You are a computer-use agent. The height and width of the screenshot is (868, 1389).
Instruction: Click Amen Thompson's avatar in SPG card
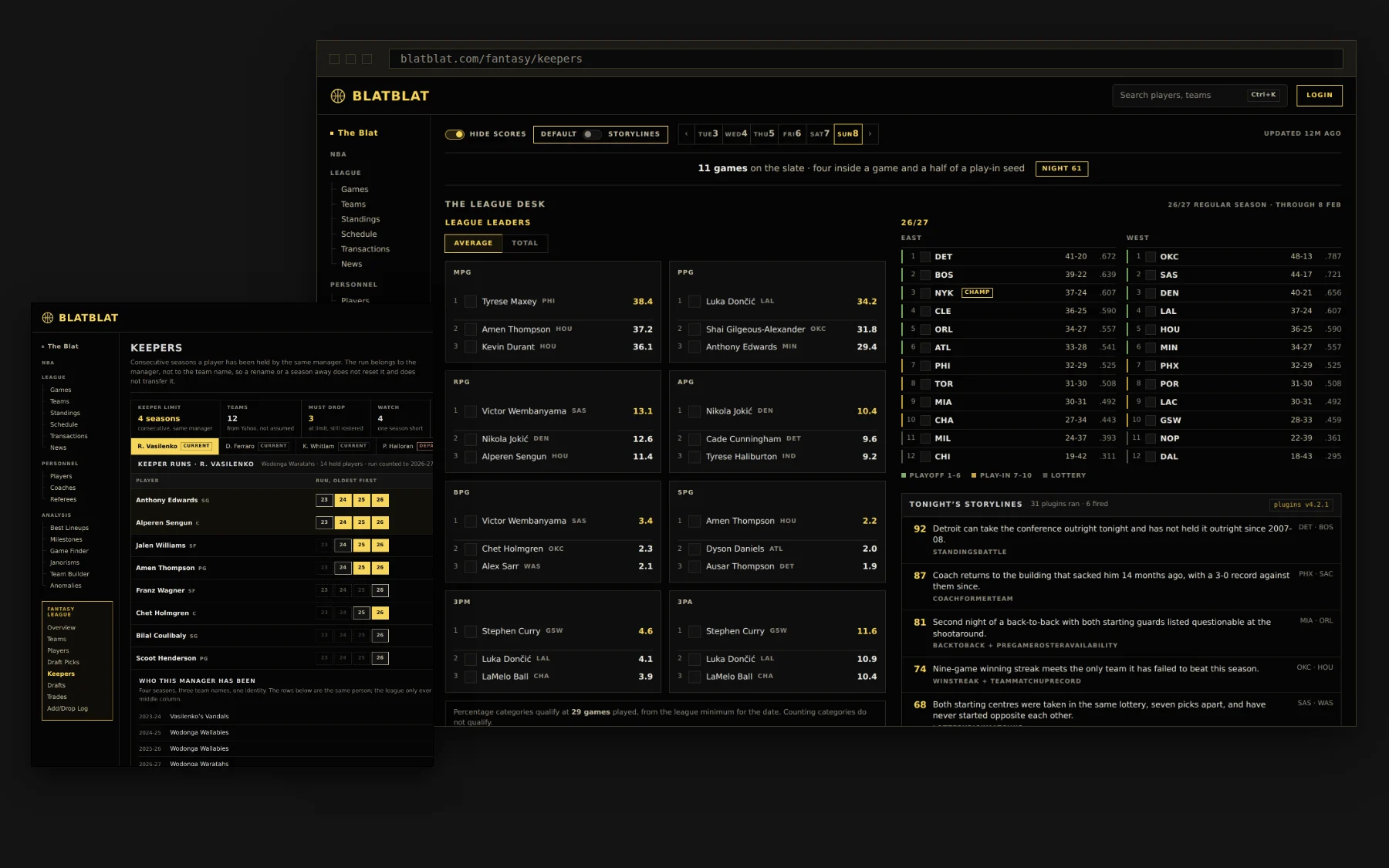694,521
